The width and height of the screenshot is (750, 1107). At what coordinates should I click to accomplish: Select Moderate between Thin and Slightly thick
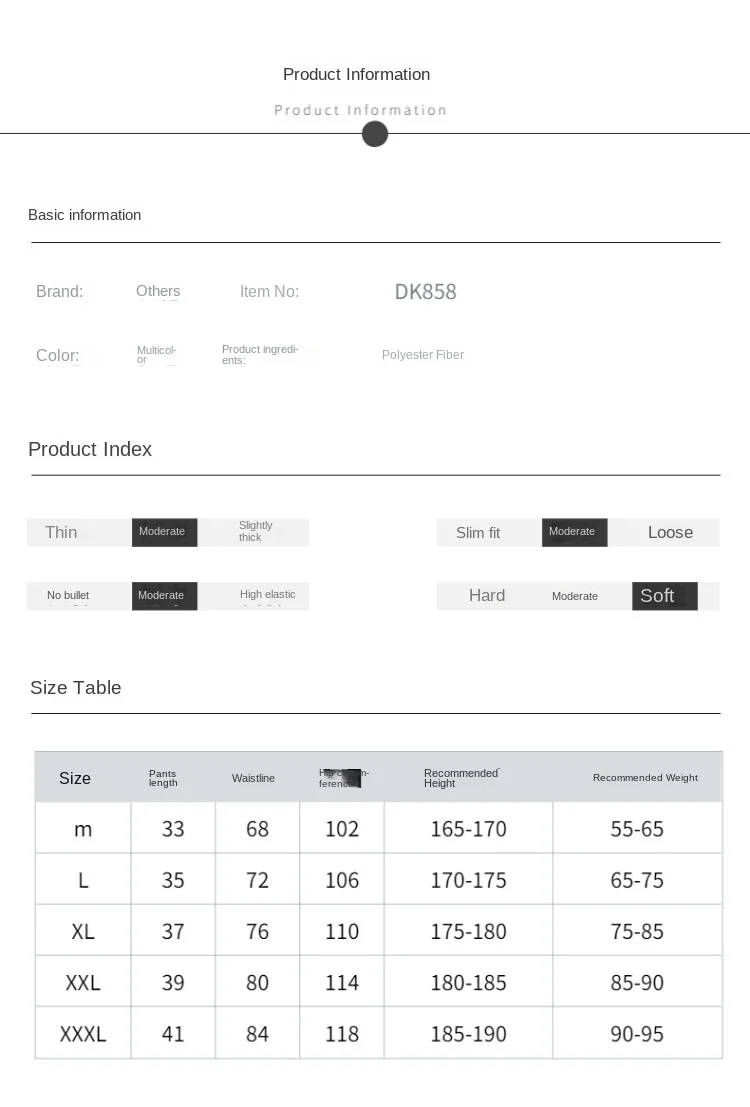click(164, 532)
